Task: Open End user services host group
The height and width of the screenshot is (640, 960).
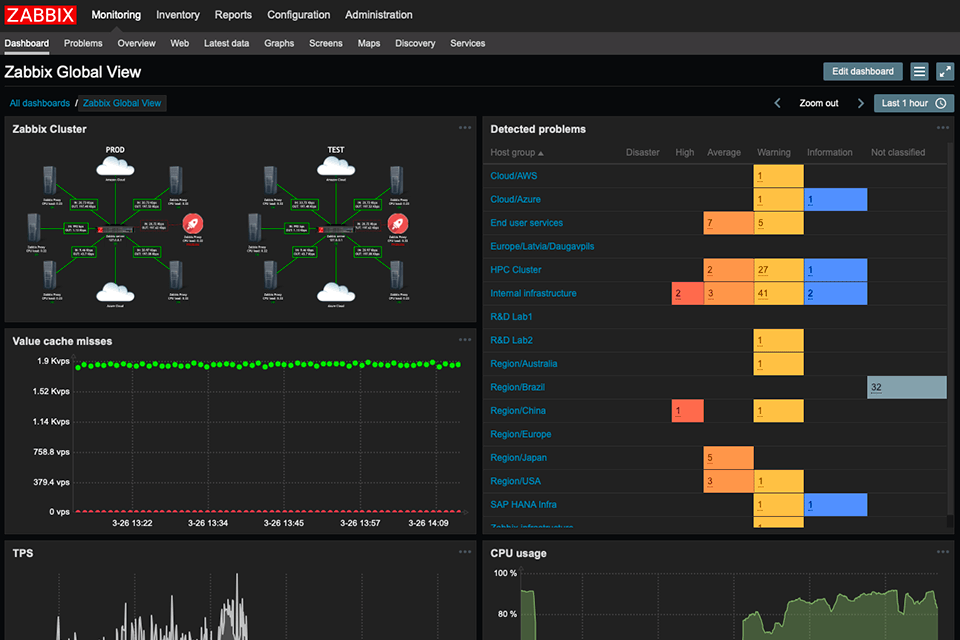Action: pos(526,223)
